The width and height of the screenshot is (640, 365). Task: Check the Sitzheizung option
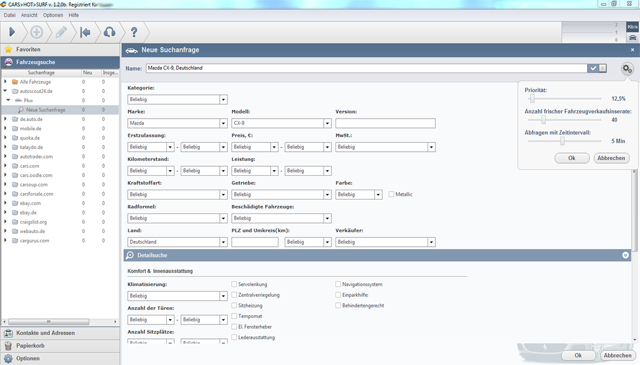(x=234, y=305)
